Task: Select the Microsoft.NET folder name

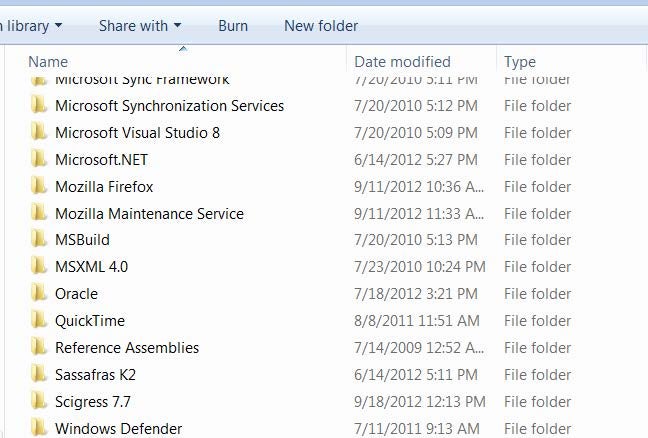Action: (x=101, y=159)
